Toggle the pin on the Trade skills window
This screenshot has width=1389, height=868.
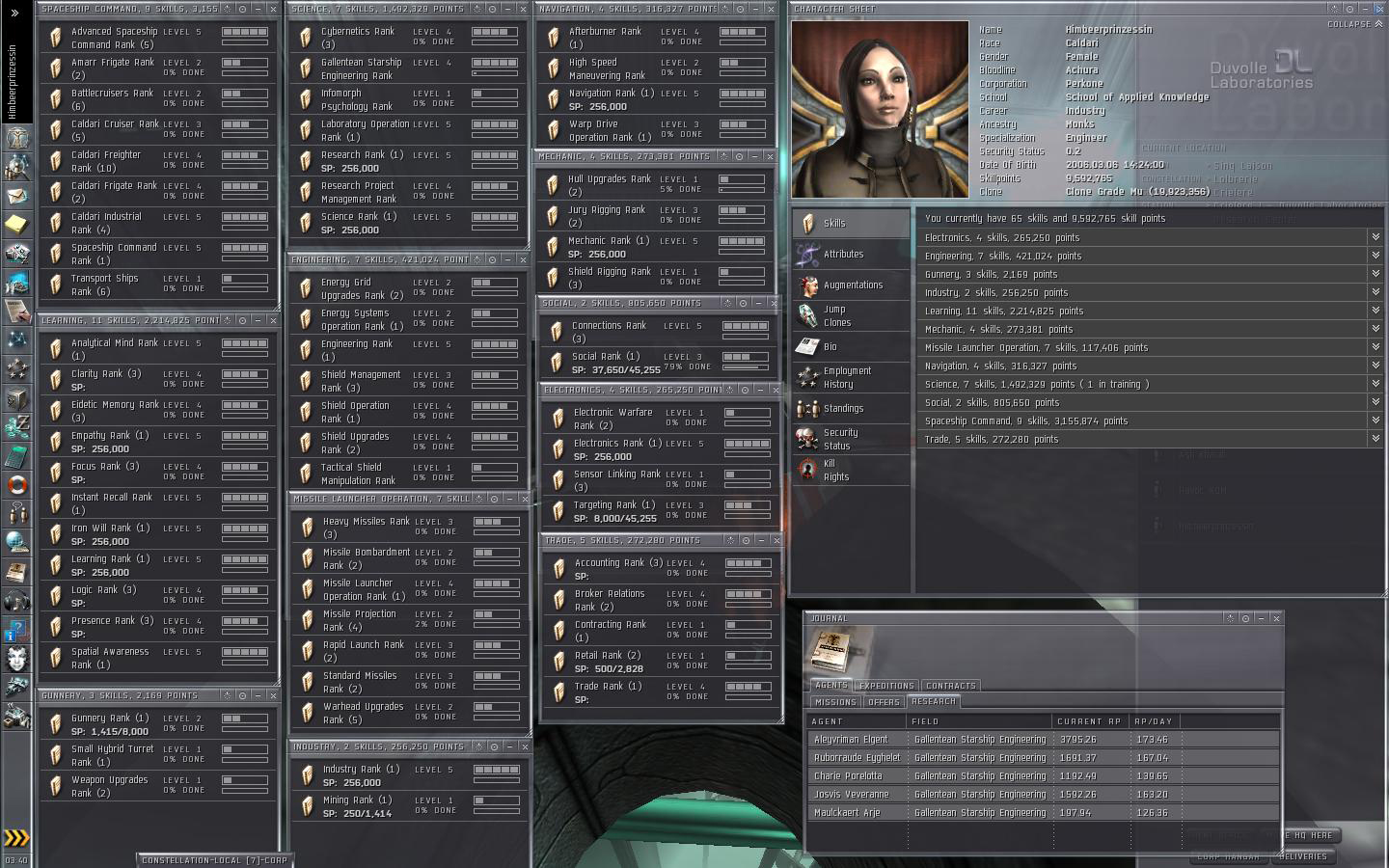tap(745, 540)
